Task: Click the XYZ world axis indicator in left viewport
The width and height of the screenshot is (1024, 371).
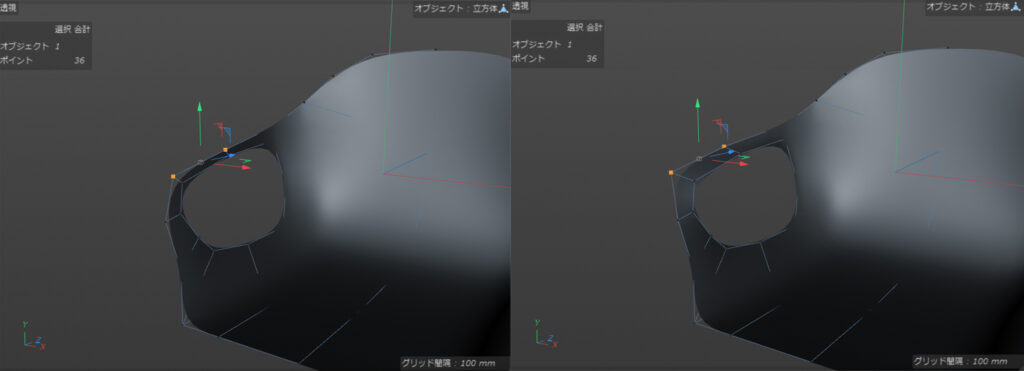Action: 32,335
